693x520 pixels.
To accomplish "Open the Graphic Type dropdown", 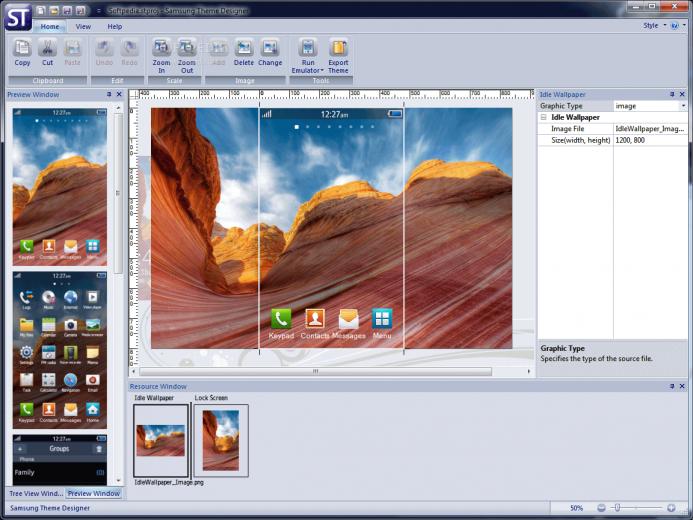I will (x=683, y=106).
